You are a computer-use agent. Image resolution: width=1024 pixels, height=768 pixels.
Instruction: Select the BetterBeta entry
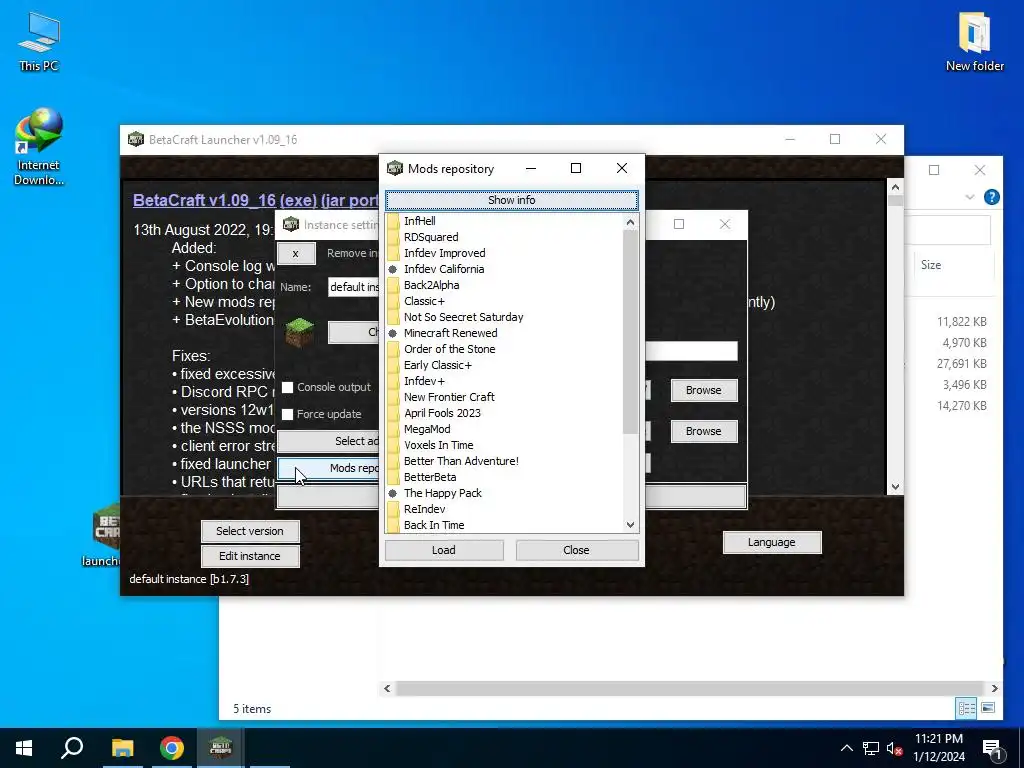(430, 477)
